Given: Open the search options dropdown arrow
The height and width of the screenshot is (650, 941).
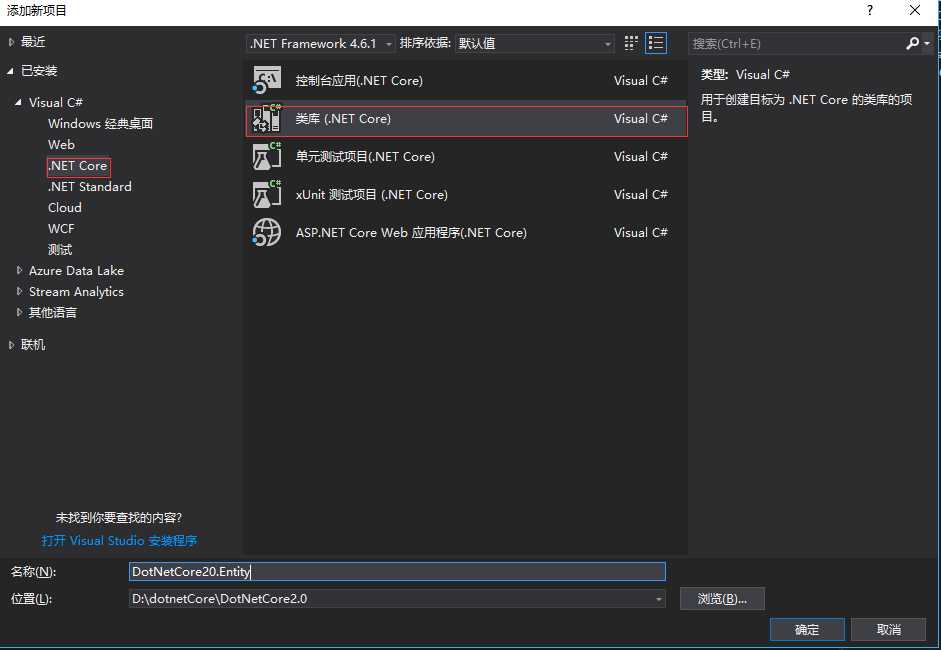Looking at the screenshot, I should pos(927,43).
